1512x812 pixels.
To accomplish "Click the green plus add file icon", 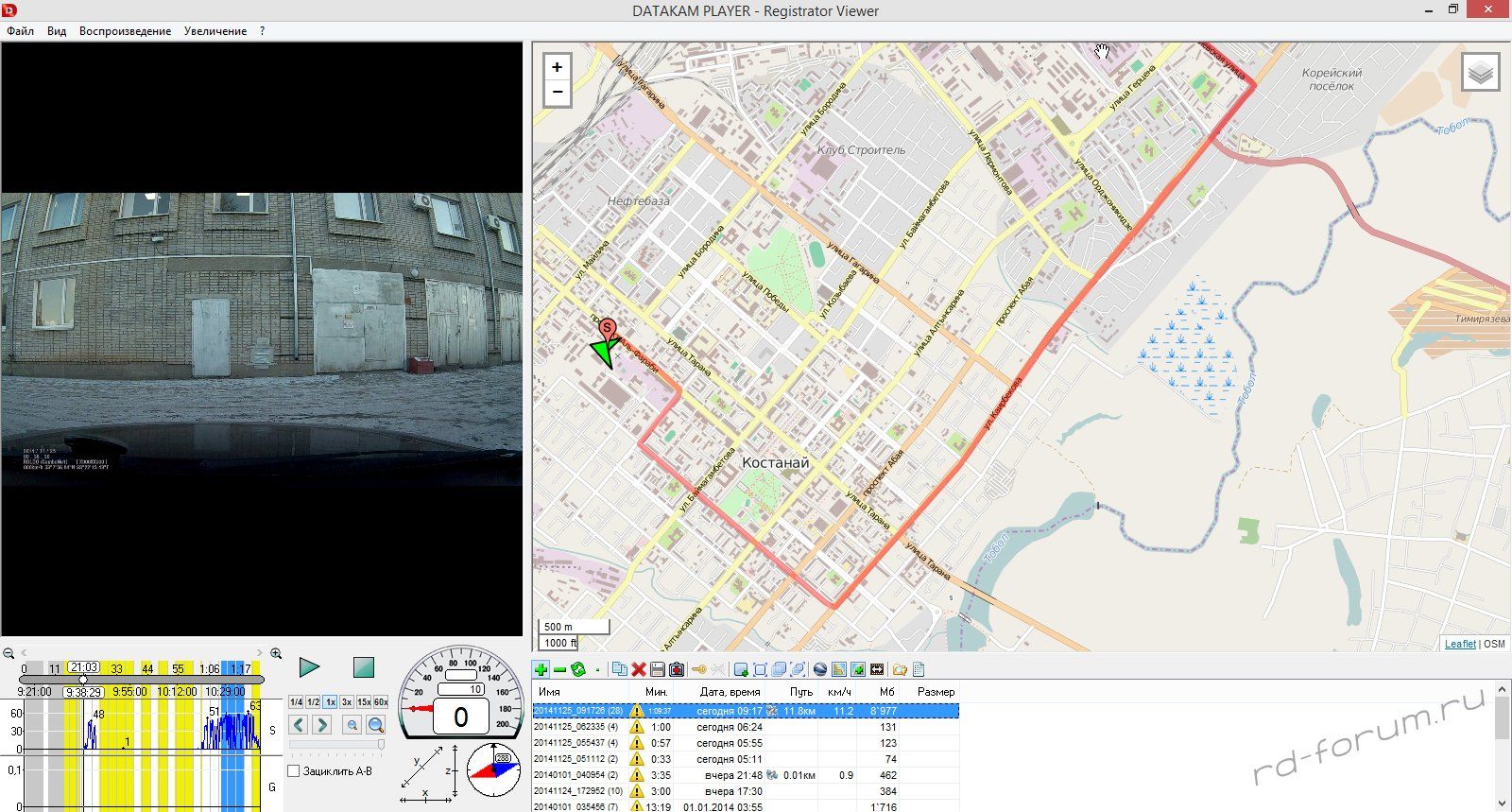I will (541, 669).
